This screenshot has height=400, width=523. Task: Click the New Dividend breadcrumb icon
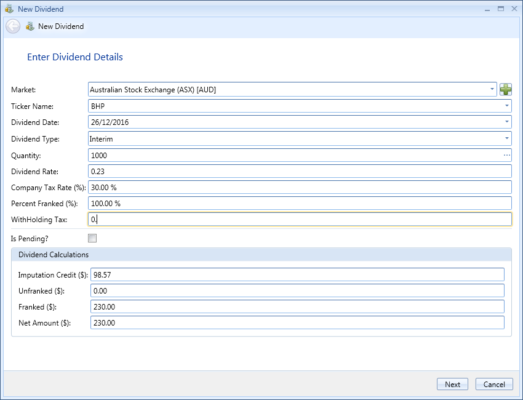(30, 26)
